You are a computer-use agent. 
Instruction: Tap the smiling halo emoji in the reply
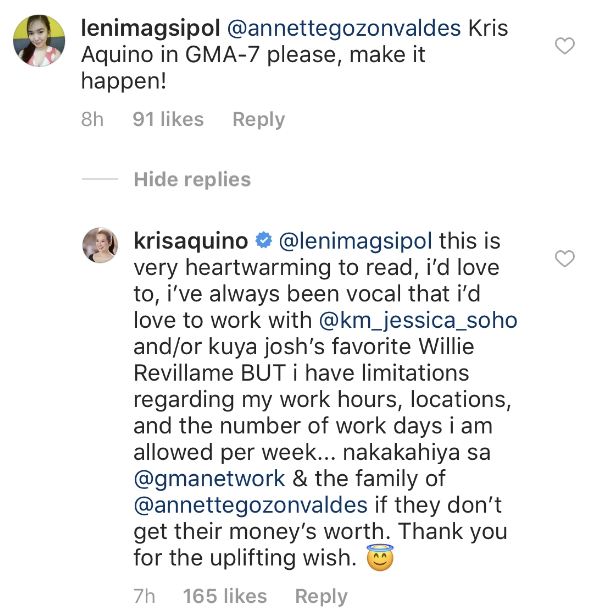pyautogui.click(x=380, y=558)
